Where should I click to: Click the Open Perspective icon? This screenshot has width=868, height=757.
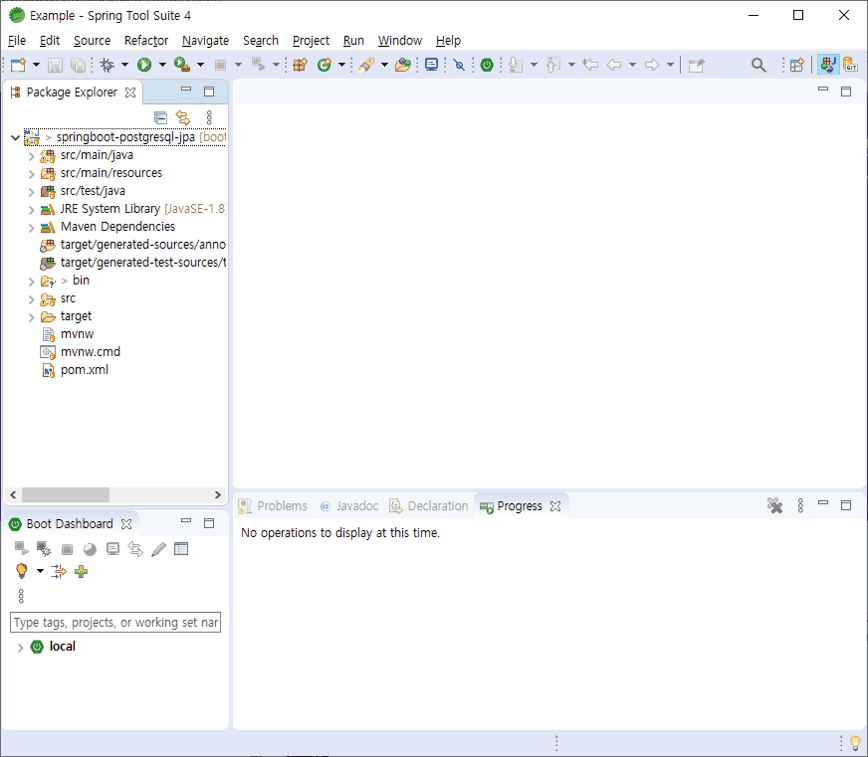[x=797, y=65]
